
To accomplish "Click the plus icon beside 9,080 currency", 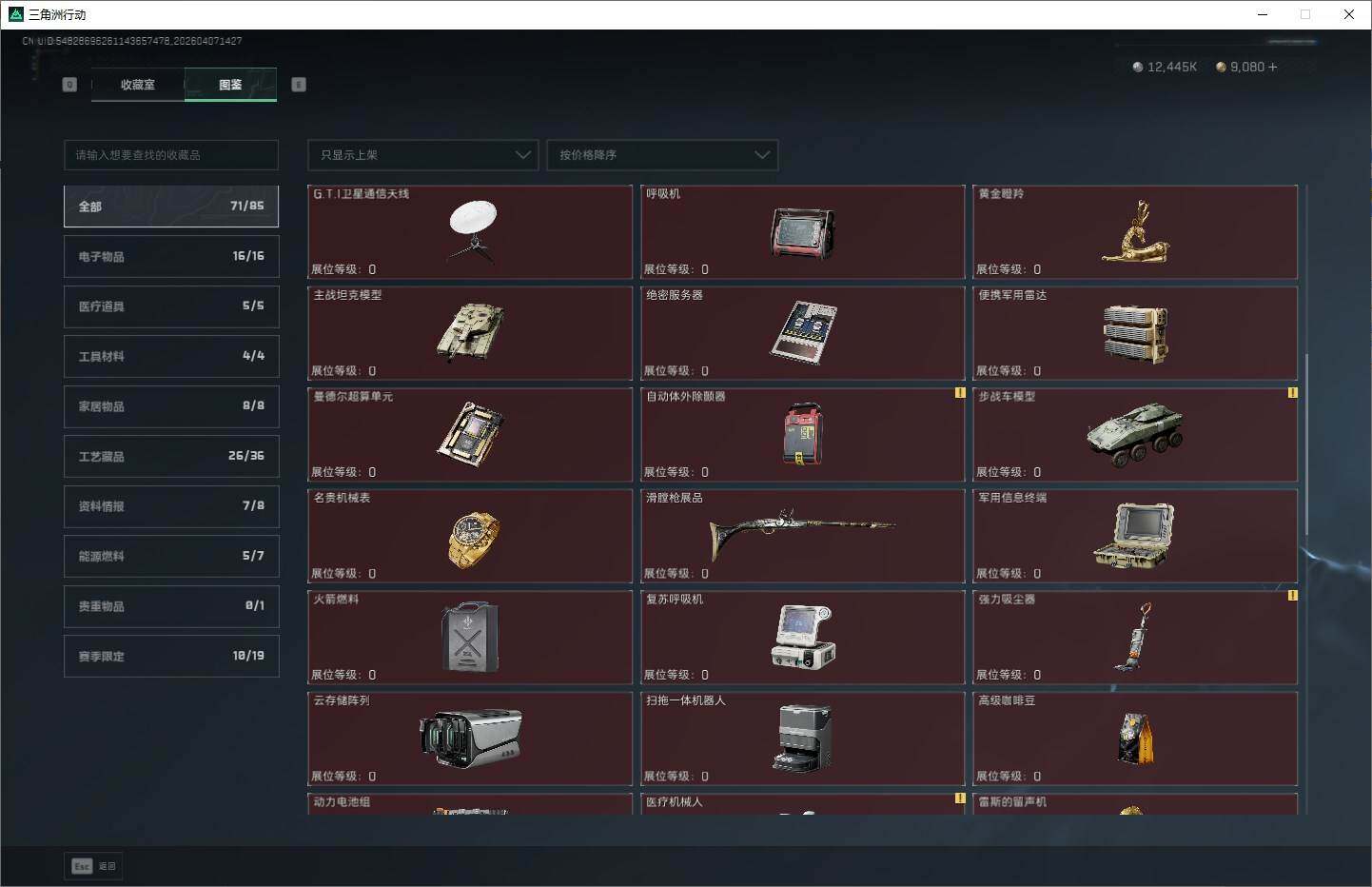I will pyautogui.click(x=1273, y=67).
